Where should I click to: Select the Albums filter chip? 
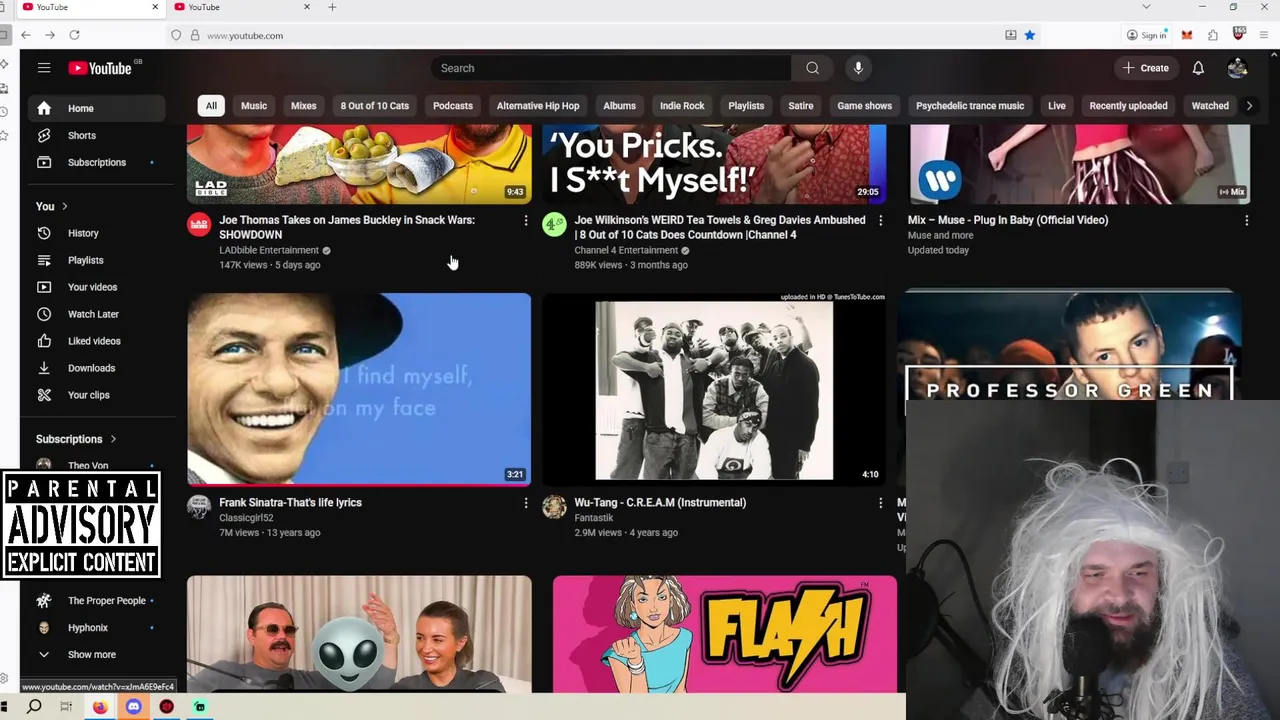point(619,106)
